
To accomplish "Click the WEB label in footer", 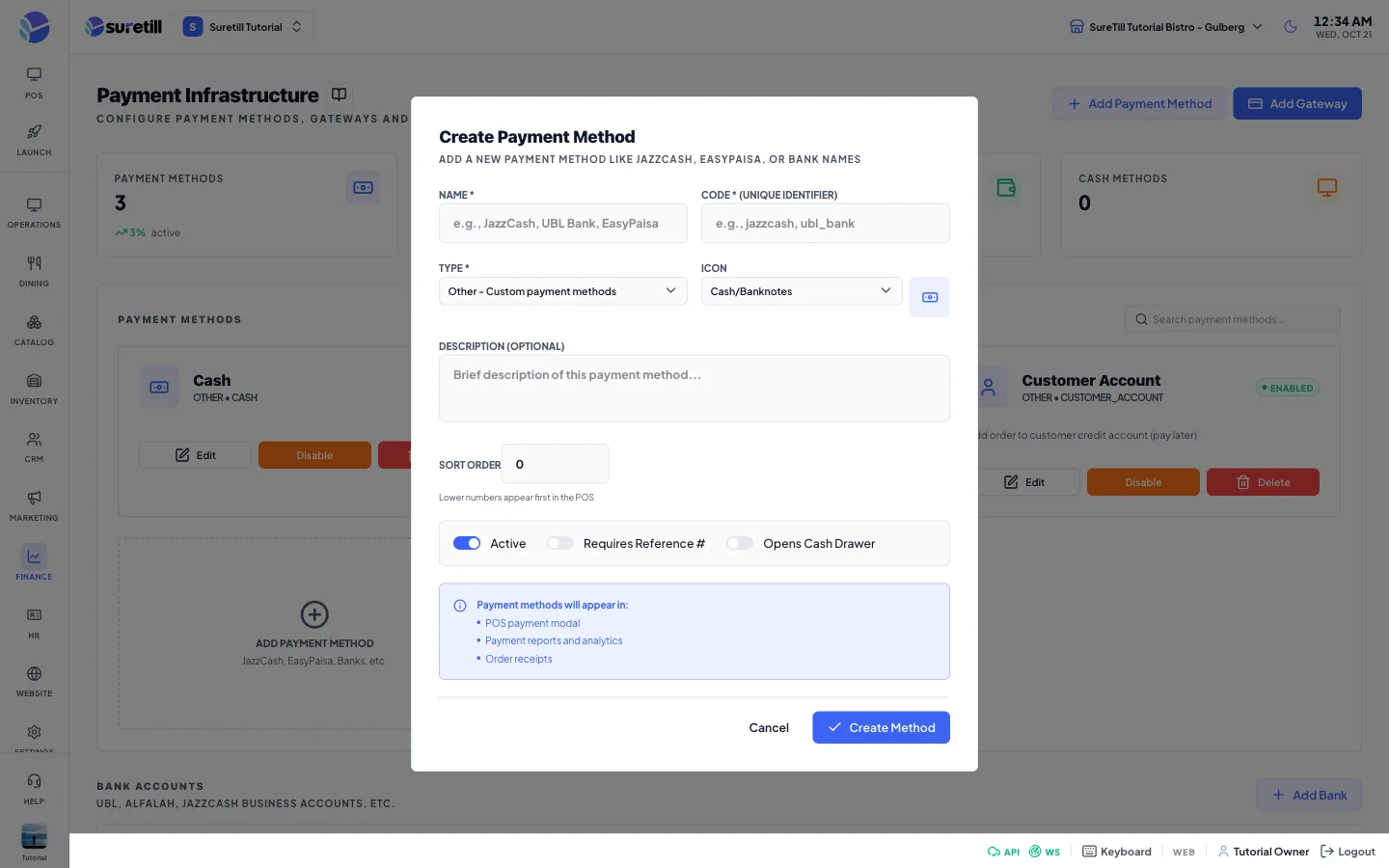I will click(x=1184, y=853).
